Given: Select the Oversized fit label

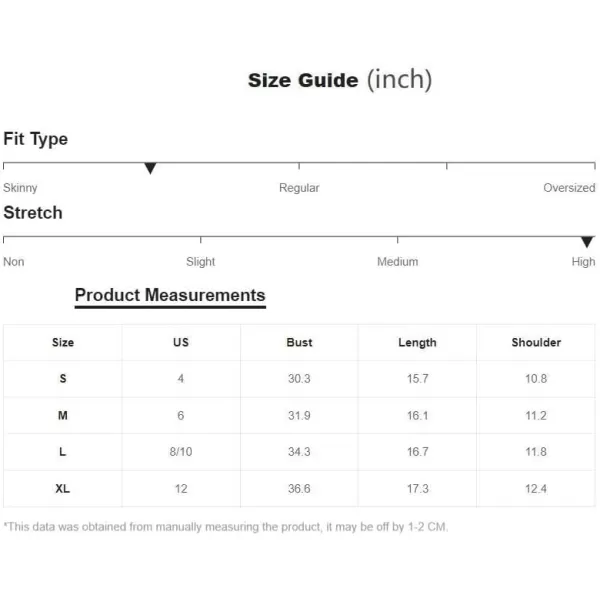Looking at the screenshot, I should coord(569,188).
